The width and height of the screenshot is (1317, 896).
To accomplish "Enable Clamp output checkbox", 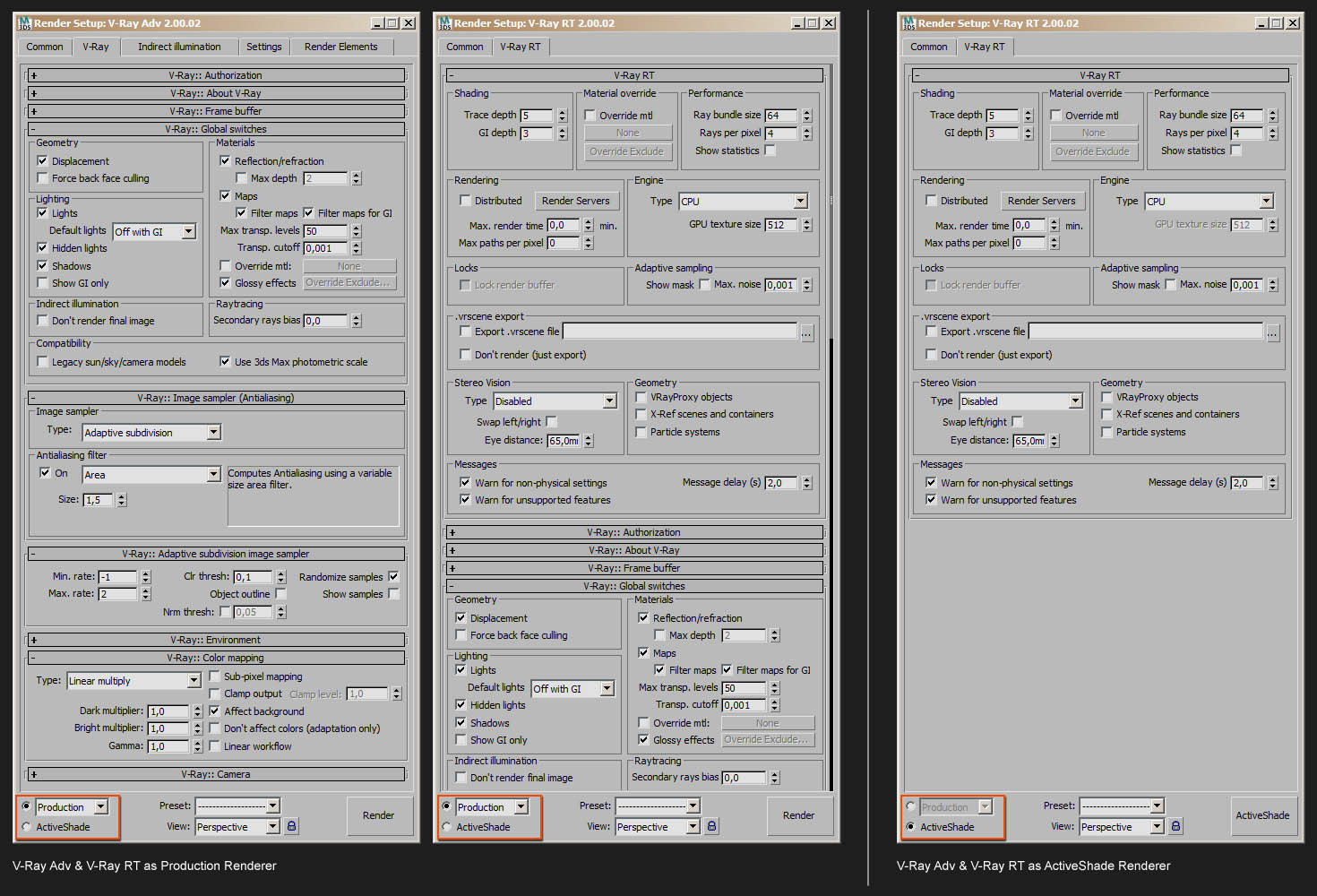I will [214, 694].
